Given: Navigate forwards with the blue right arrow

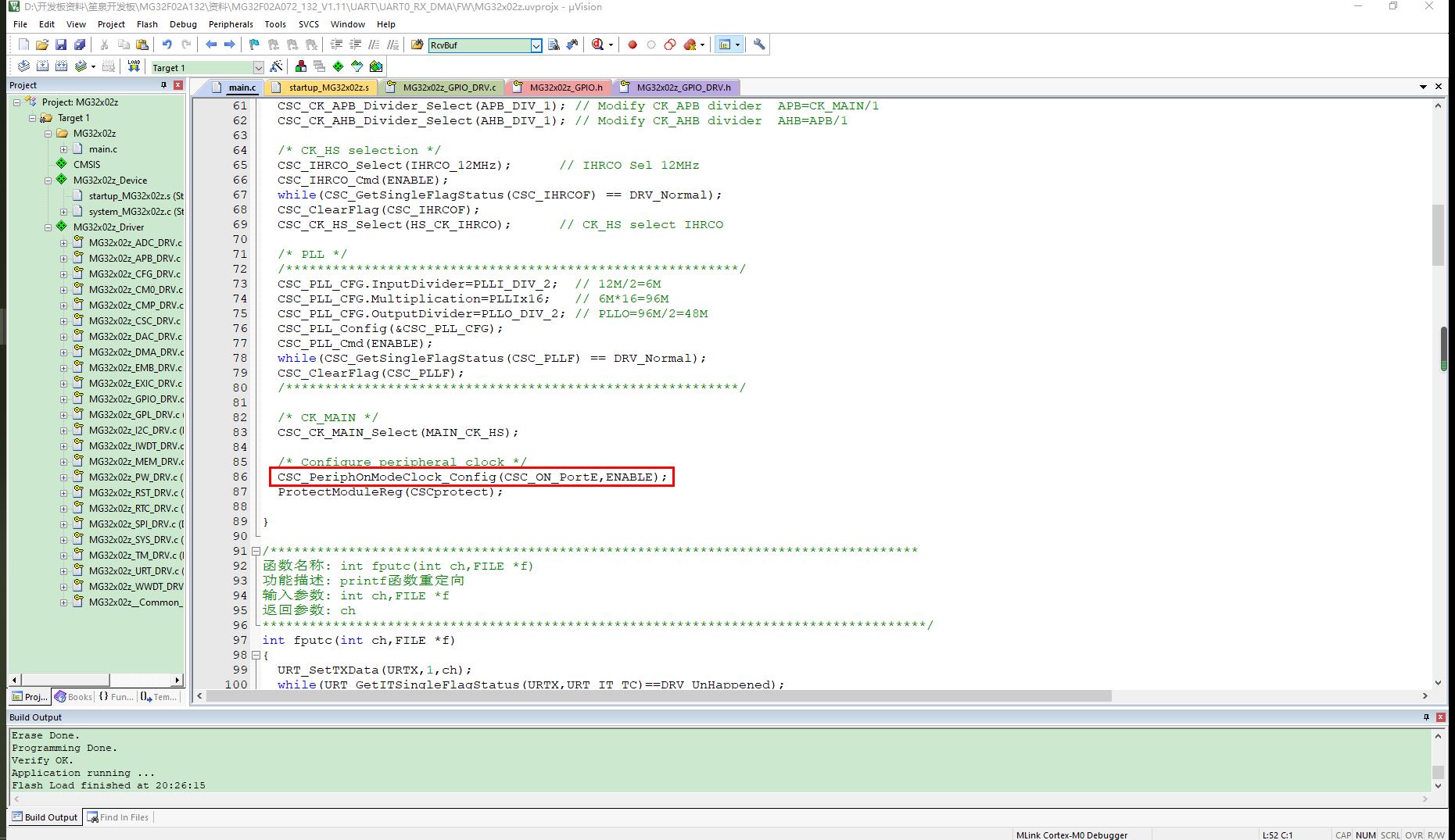Looking at the screenshot, I should (x=229, y=45).
